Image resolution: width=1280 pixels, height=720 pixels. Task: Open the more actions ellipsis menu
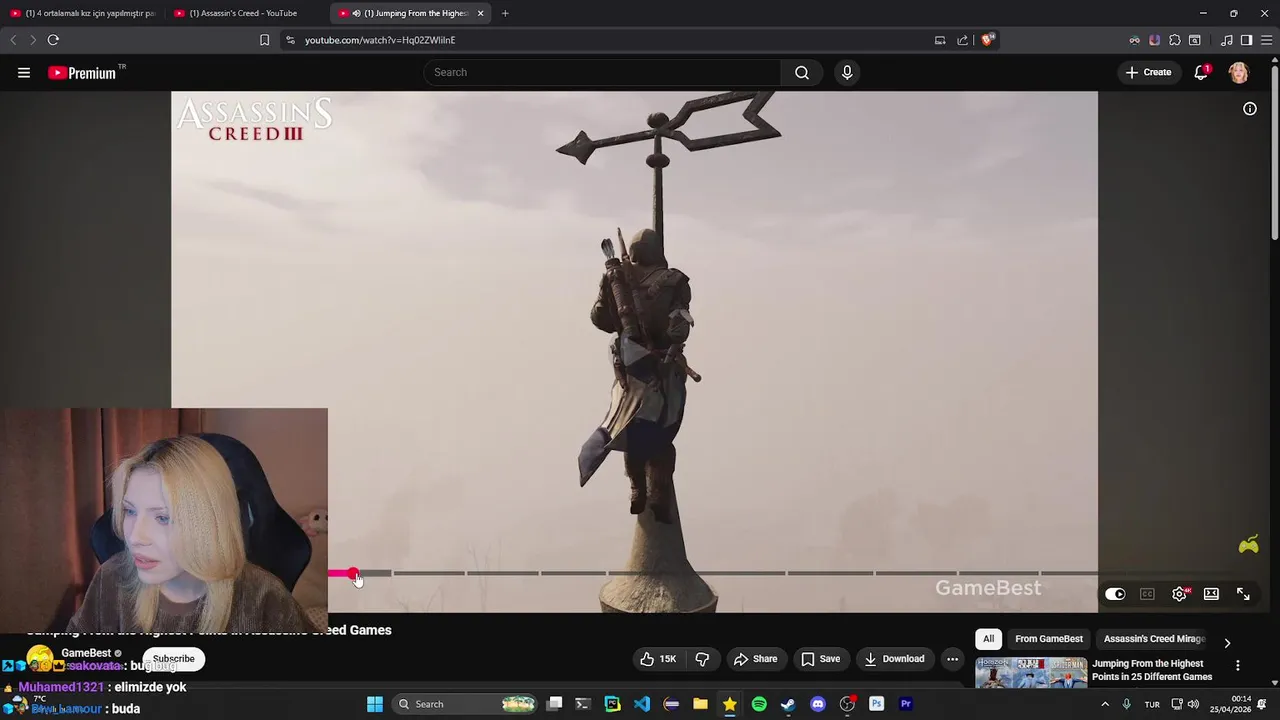(x=953, y=659)
